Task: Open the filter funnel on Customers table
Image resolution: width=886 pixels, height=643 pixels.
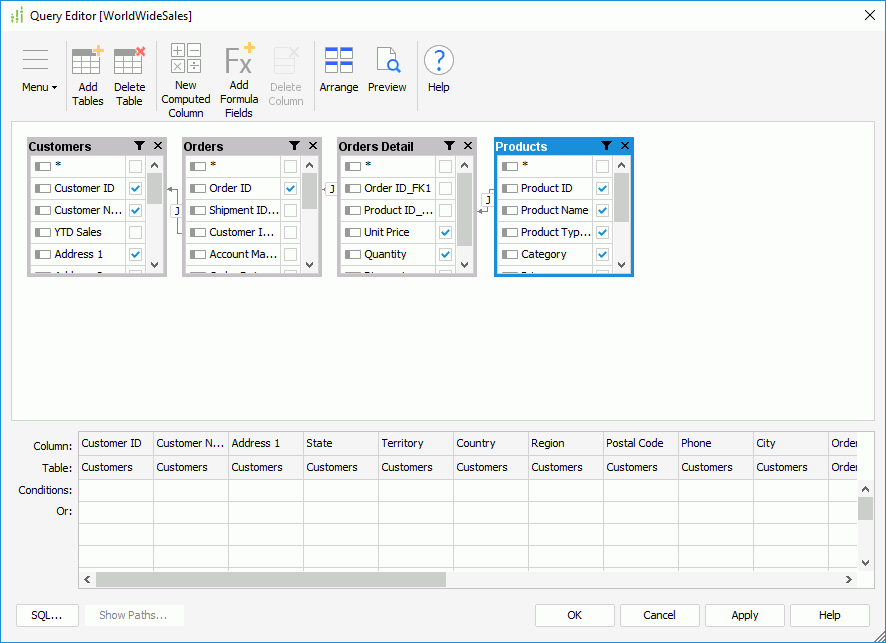Action: tap(140, 145)
